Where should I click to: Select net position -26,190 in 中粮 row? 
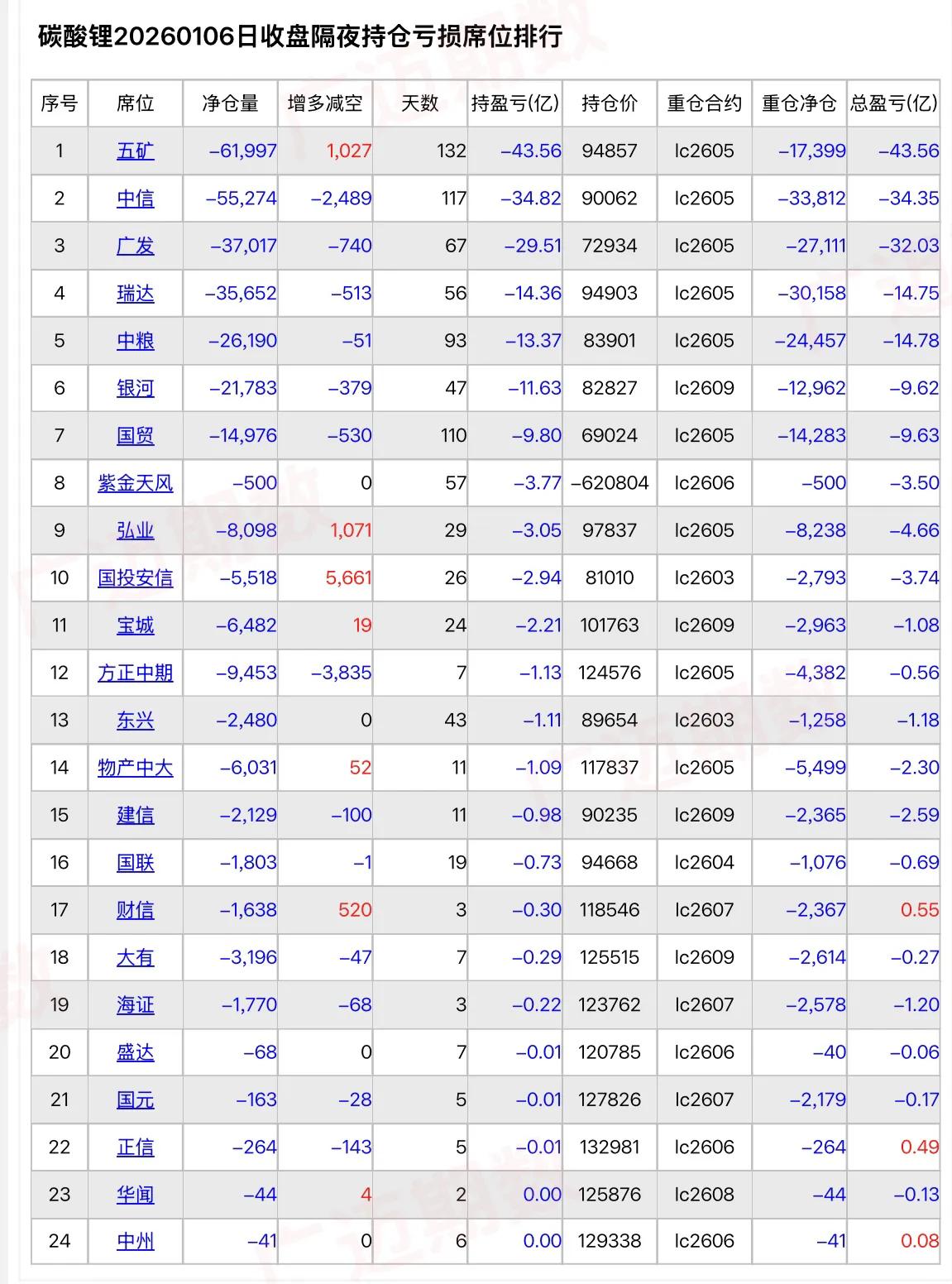pos(243,341)
